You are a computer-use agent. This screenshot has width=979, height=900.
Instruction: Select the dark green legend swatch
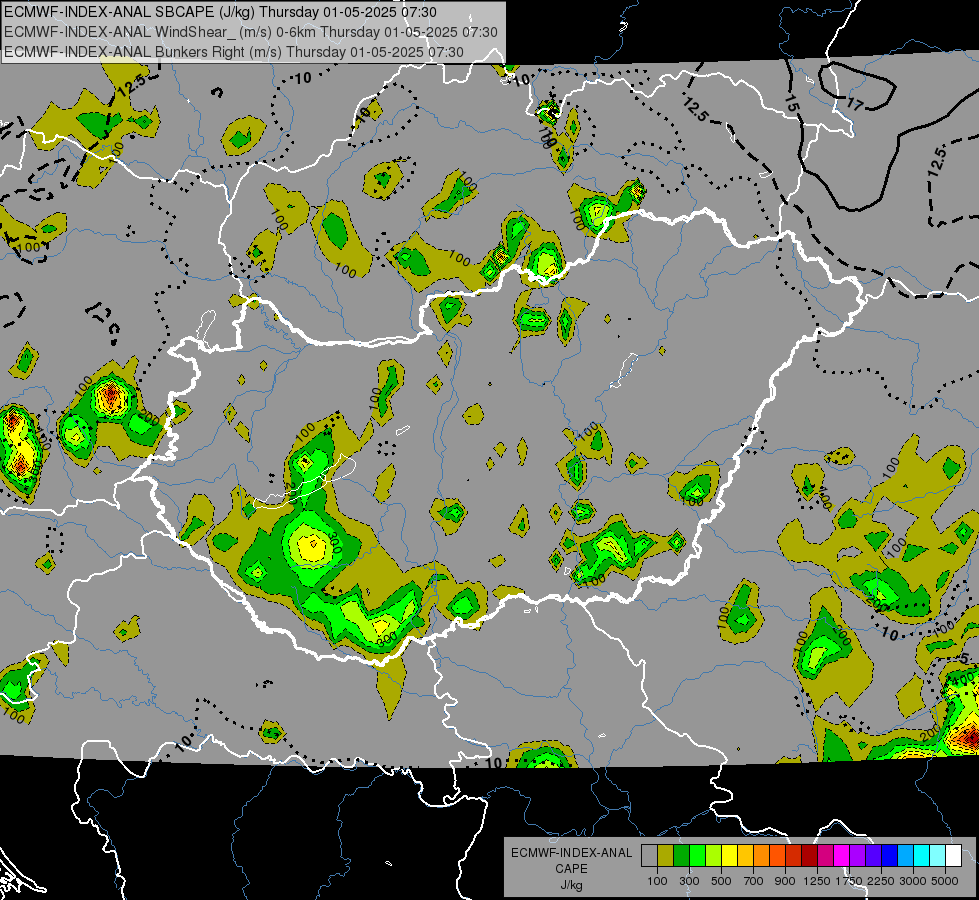tap(681, 856)
